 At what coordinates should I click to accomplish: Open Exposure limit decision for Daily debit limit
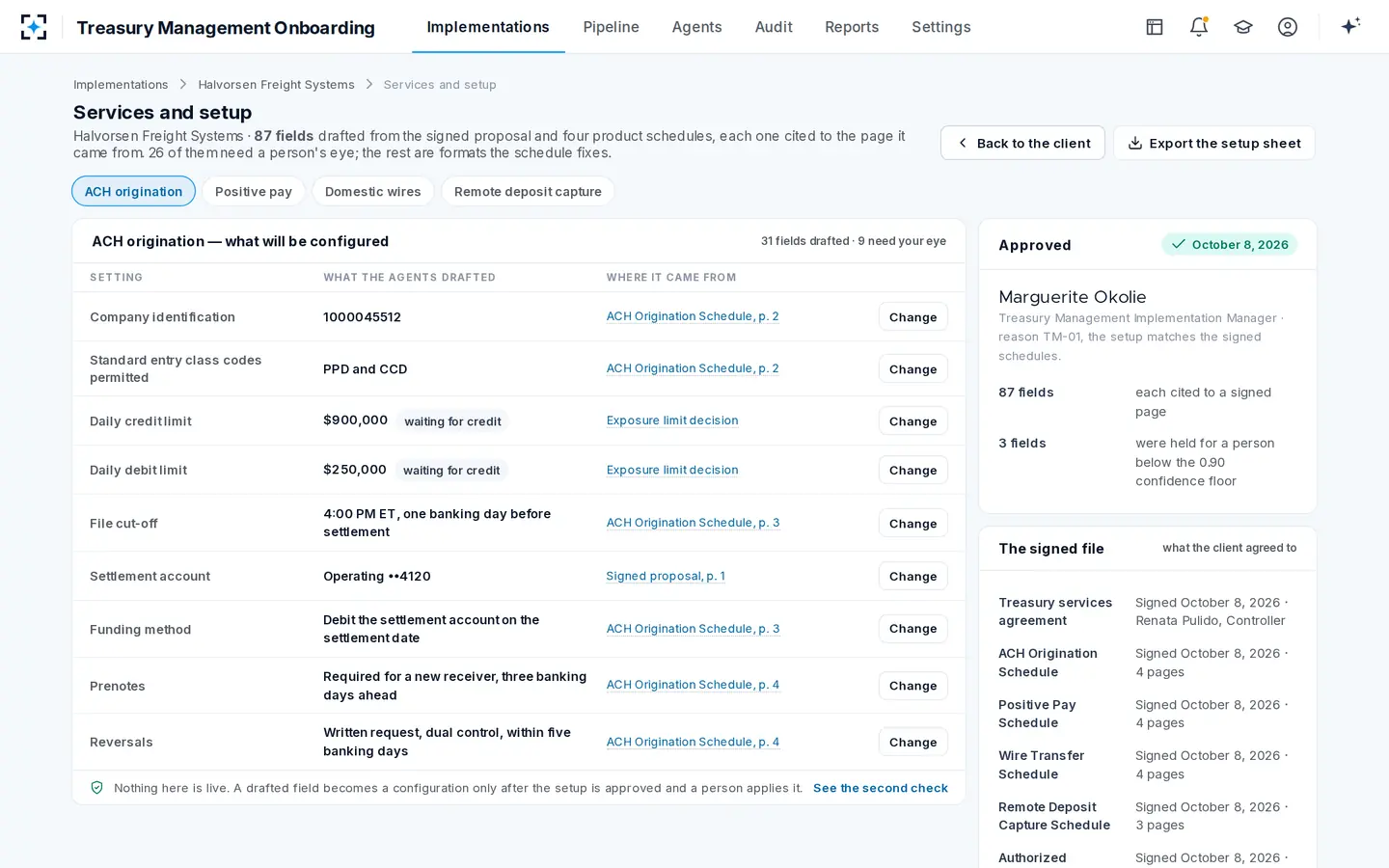pos(672,470)
